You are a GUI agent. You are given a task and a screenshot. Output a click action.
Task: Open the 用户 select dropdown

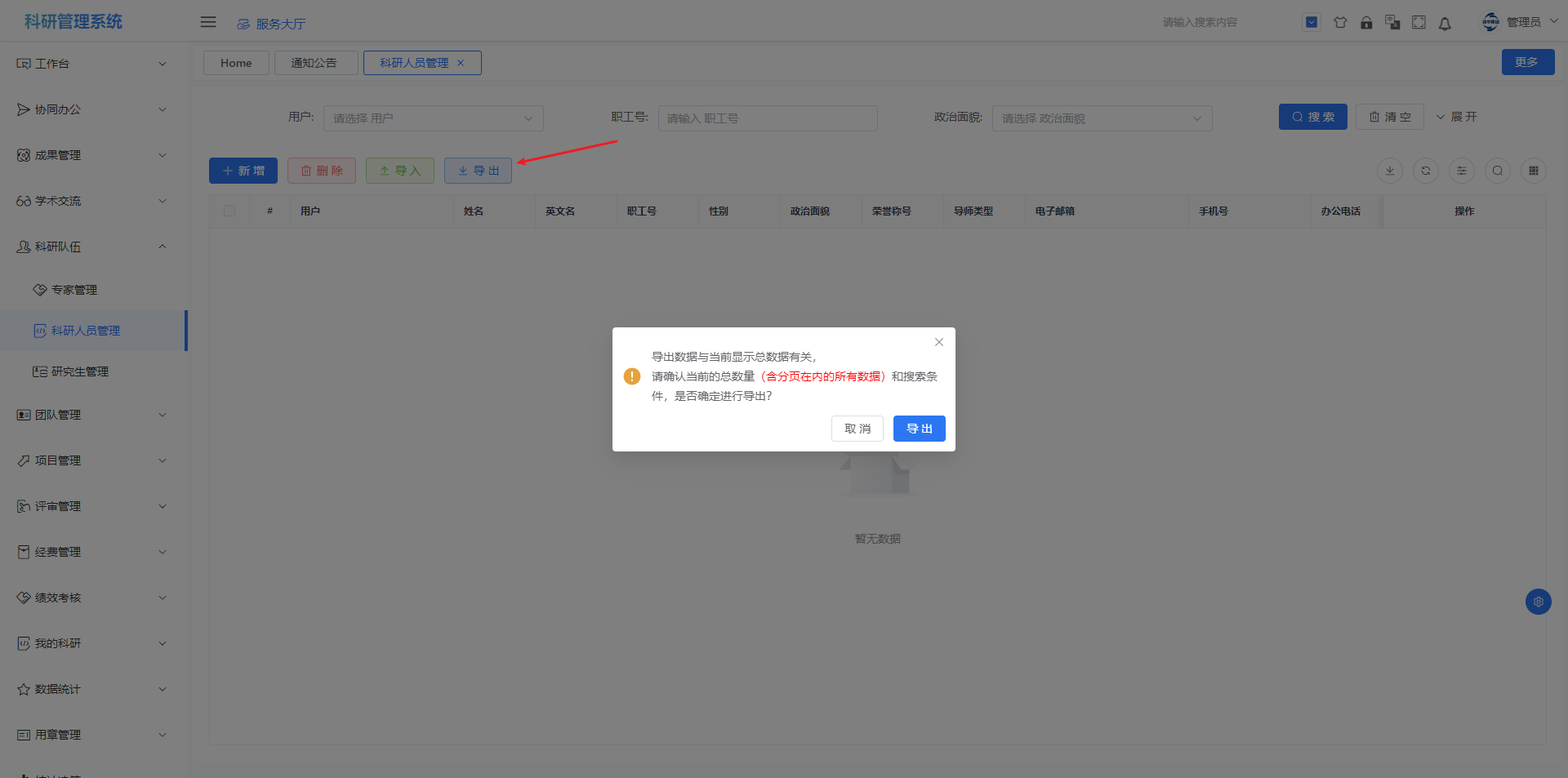(x=433, y=118)
